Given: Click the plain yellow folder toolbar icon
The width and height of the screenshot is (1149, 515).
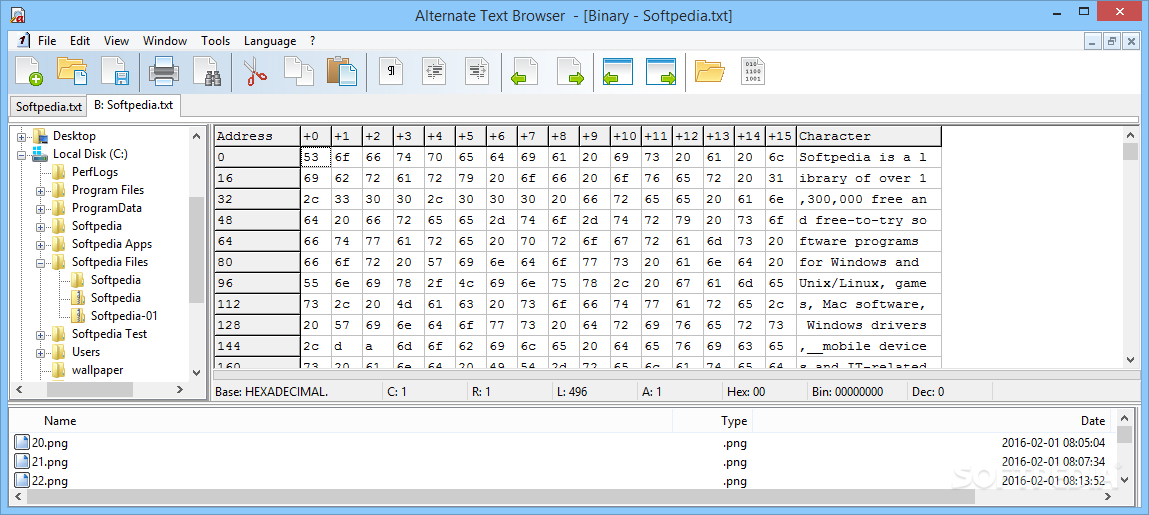Looking at the screenshot, I should (709, 72).
